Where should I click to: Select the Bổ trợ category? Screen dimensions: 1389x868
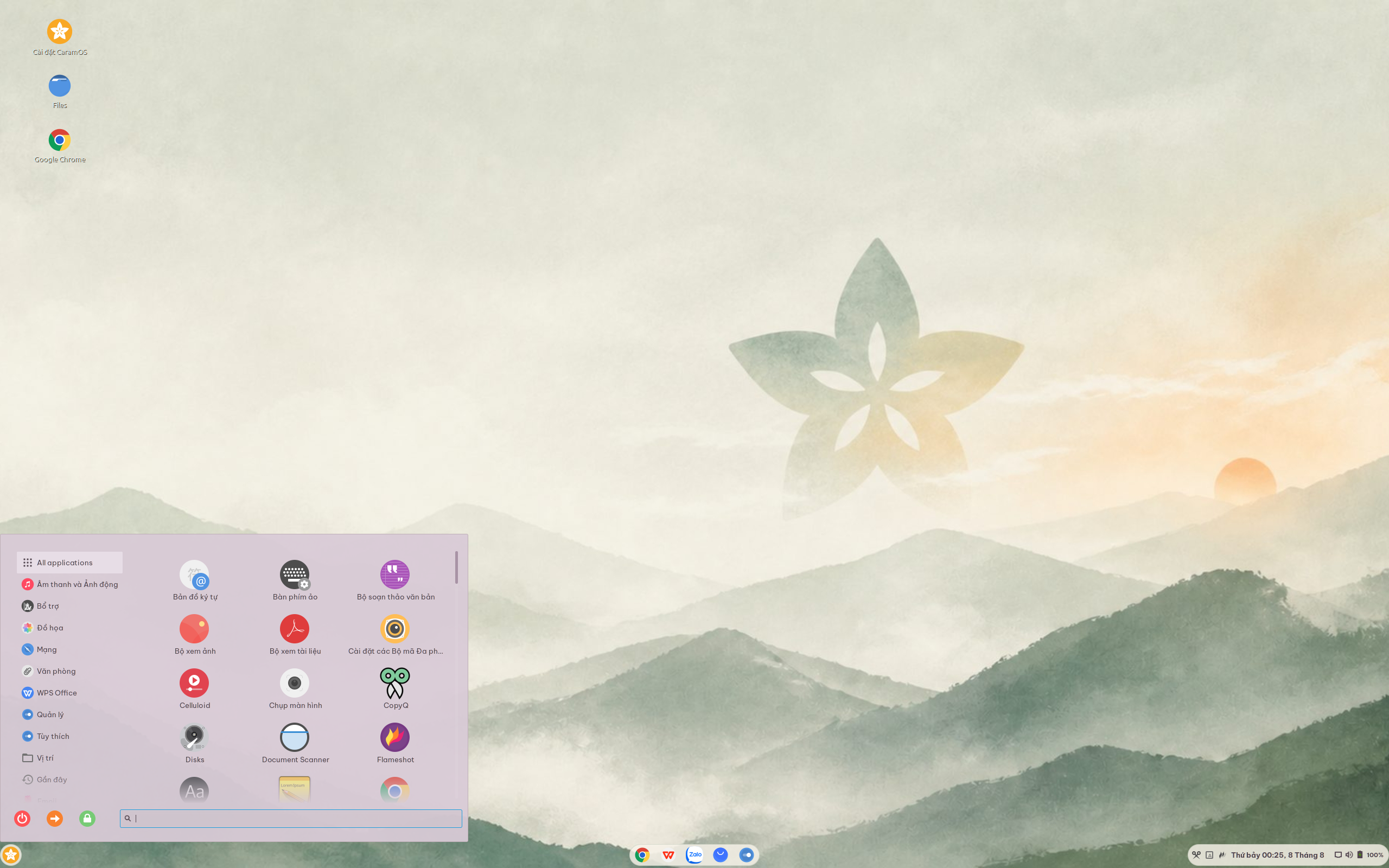pyautogui.click(x=69, y=606)
